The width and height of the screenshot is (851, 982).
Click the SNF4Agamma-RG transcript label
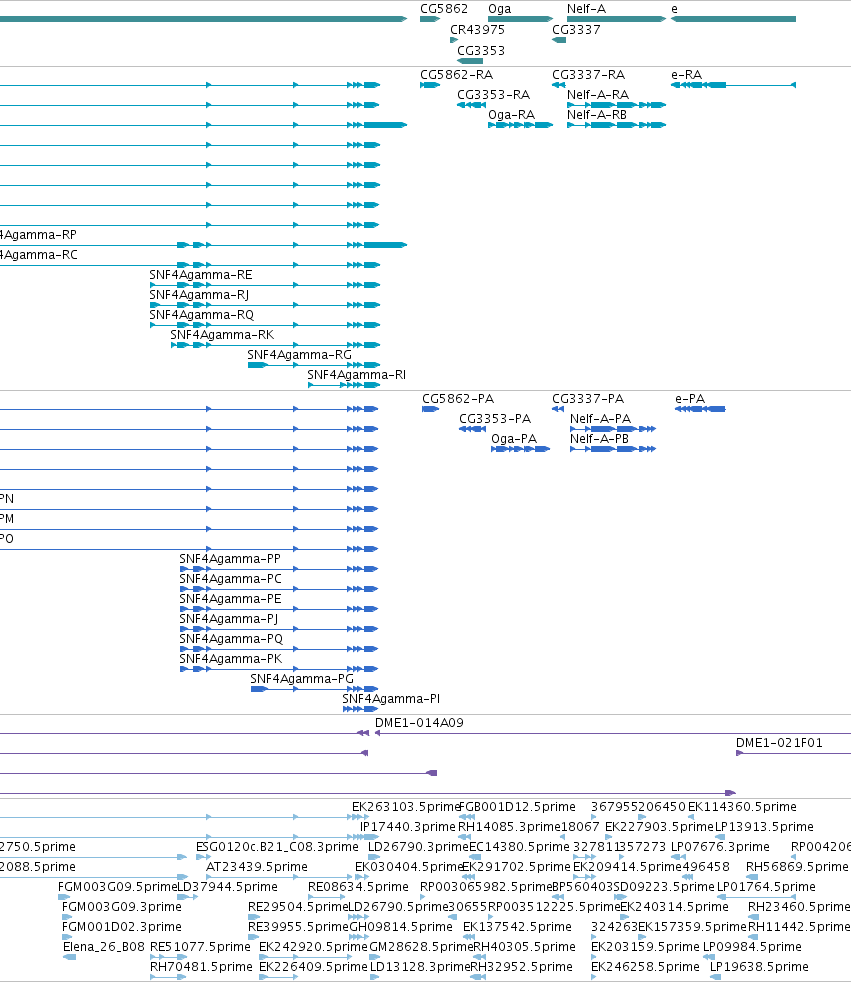[x=299, y=354]
